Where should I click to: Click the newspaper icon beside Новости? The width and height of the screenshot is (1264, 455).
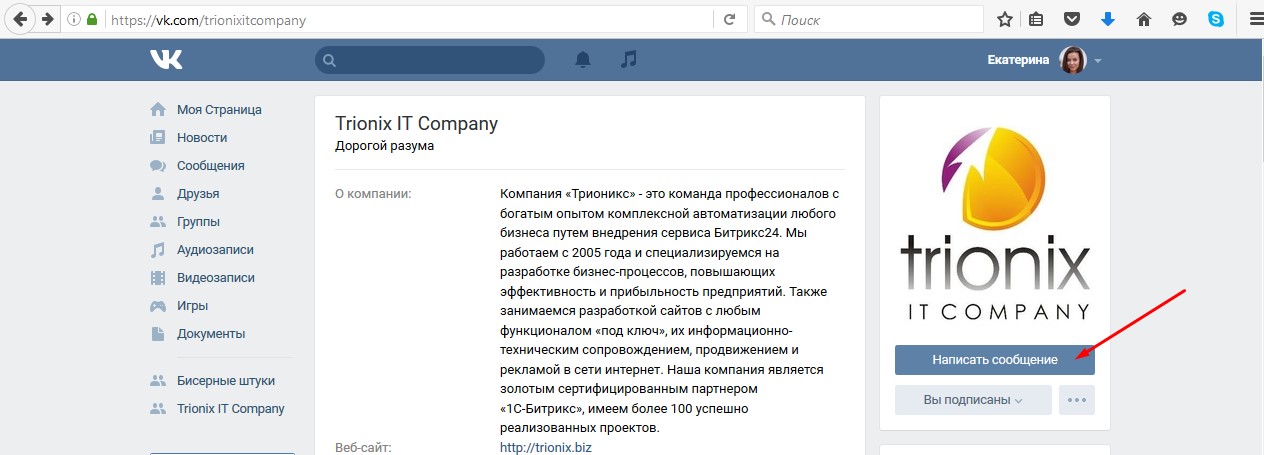point(158,137)
